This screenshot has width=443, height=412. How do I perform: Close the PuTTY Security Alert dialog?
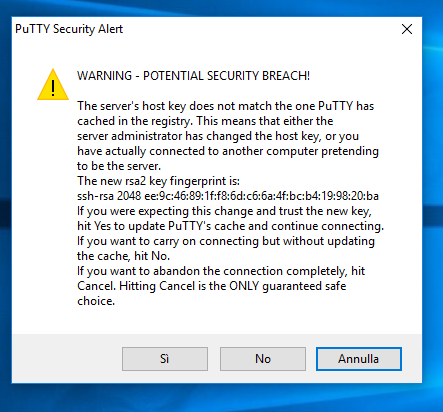(x=407, y=29)
